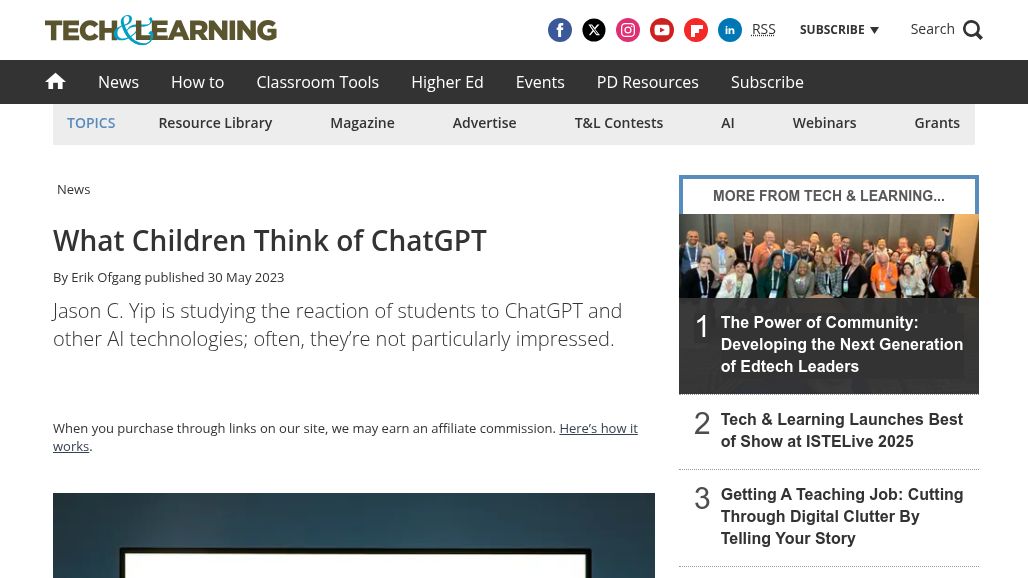Go to the Magazine topic
This screenshot has width=1028, height=578.
click(x=363, y=123)
